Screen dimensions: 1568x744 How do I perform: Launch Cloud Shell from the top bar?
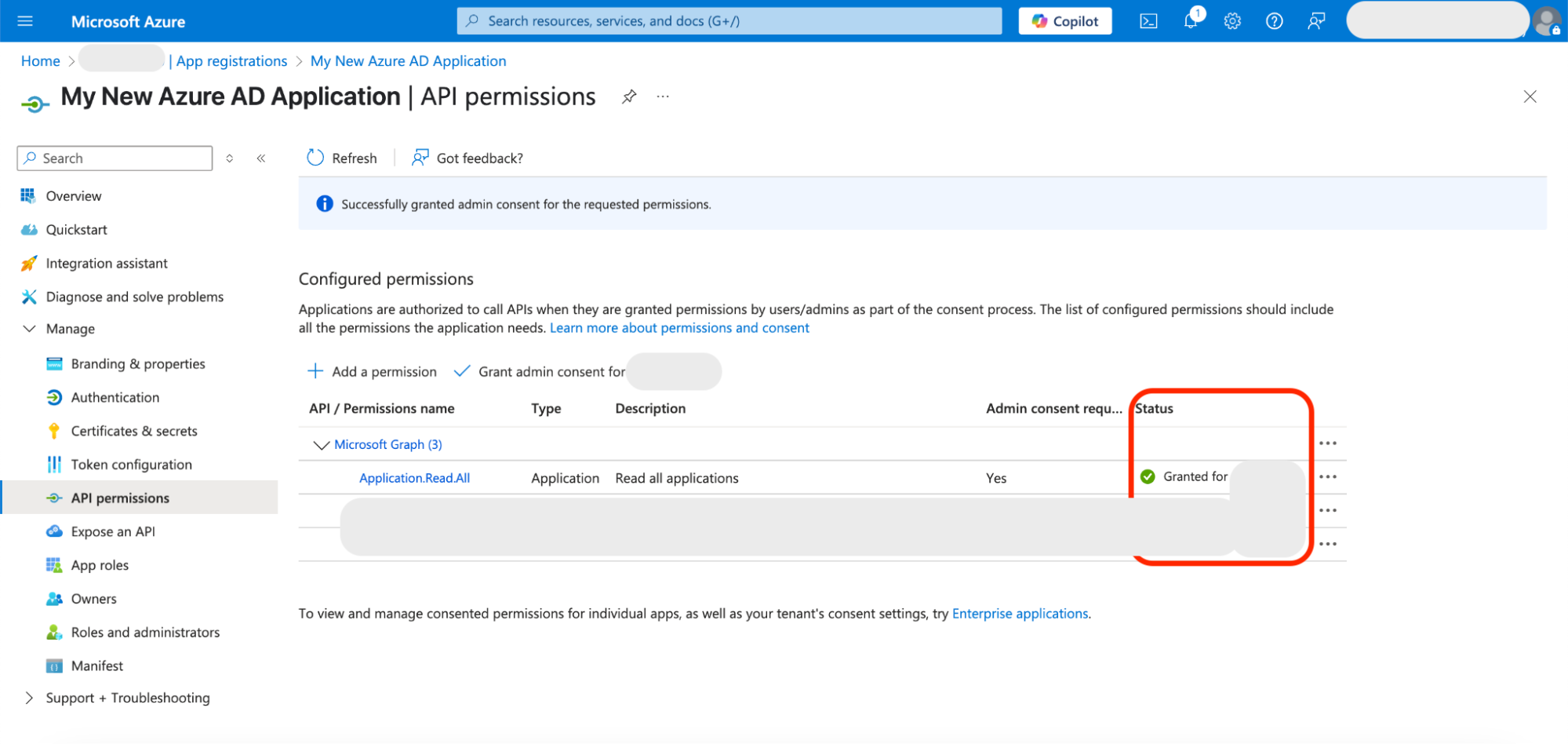(x=1148, y=21)
